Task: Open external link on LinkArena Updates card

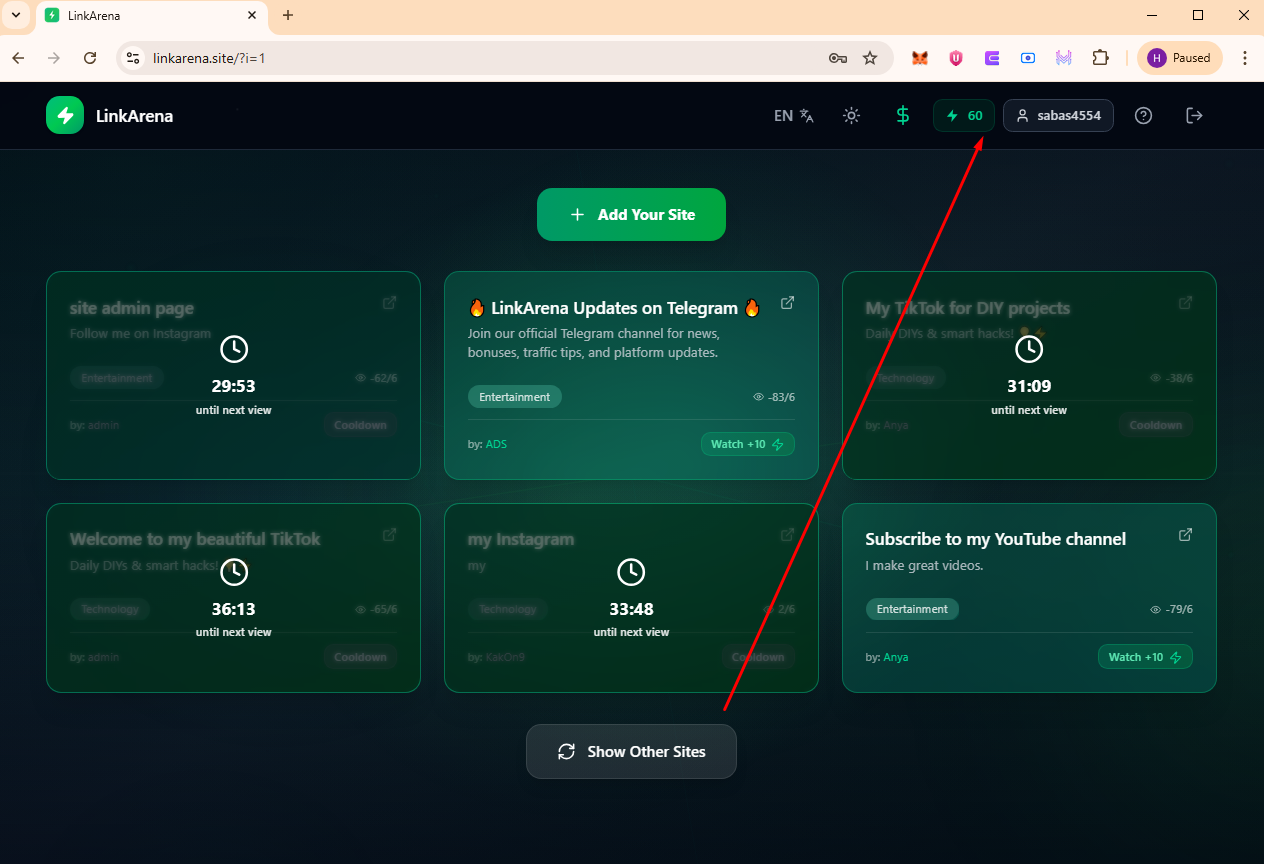Action: tap(787, 303)
